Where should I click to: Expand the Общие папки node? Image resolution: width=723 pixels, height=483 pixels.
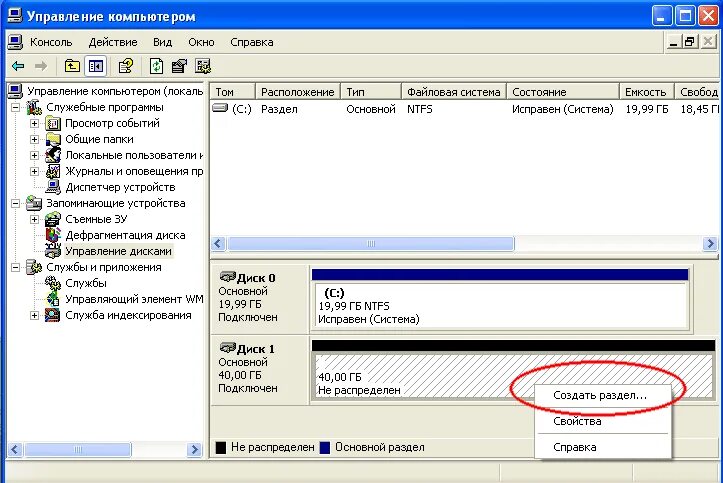34,139
